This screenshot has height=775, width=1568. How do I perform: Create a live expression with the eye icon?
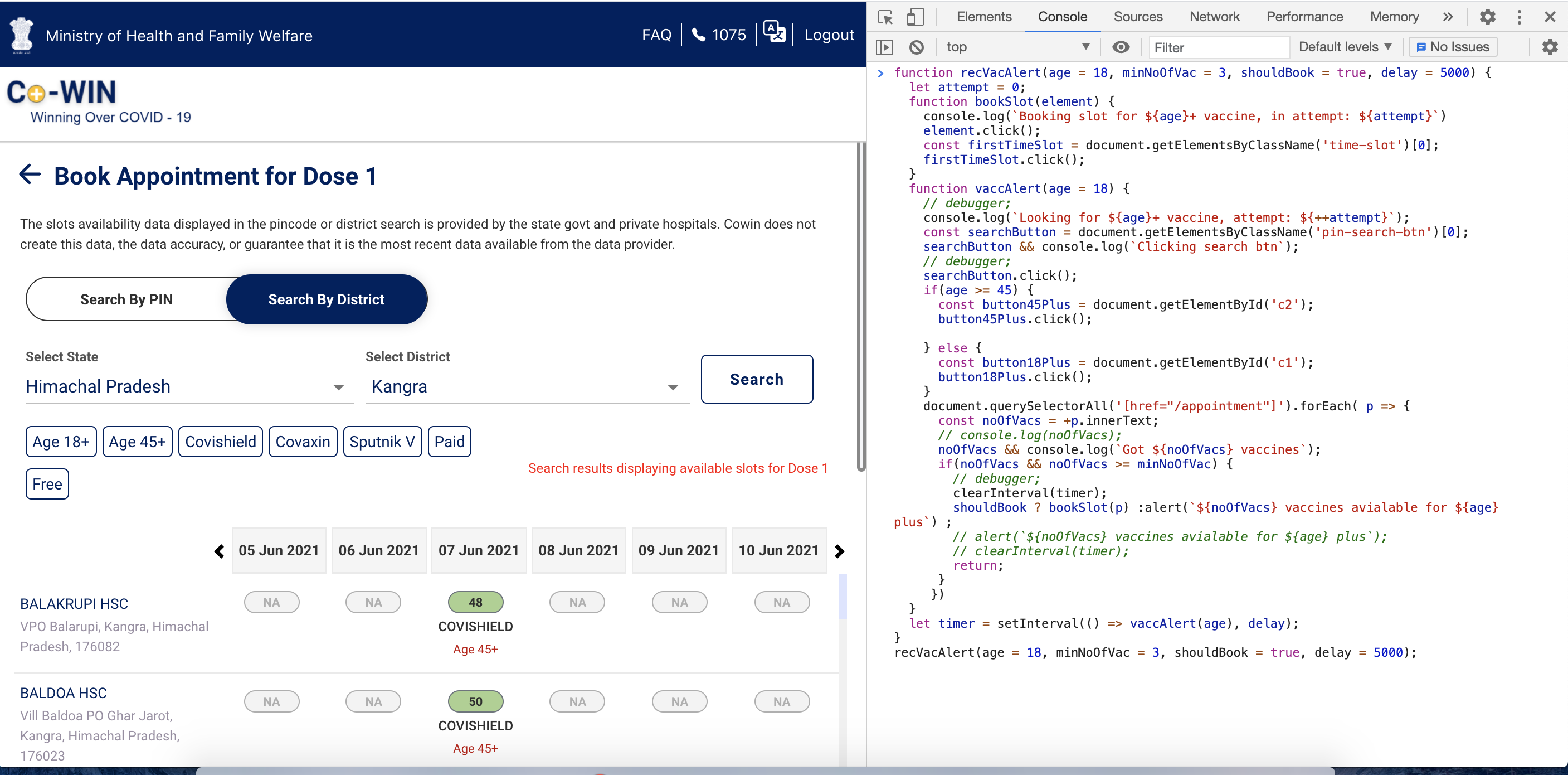1122,47
